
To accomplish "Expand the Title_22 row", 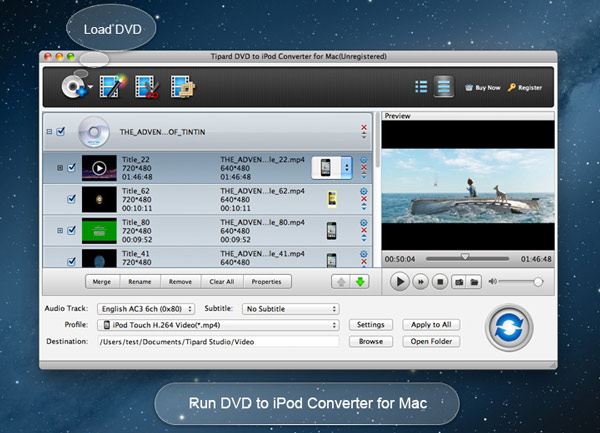I will (x=60, y=168).
